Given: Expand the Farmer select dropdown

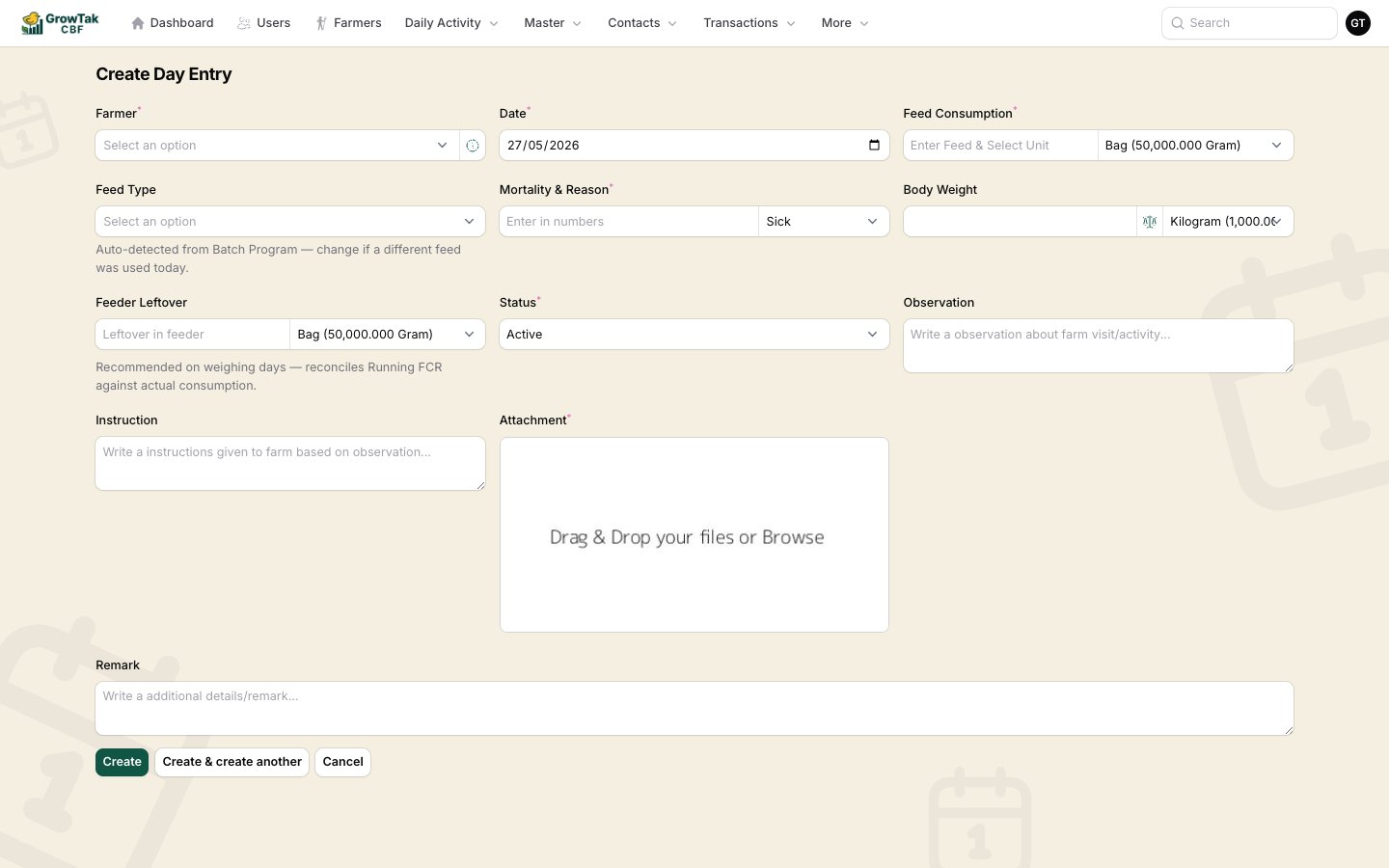Looking at the screenshot, I should (278, 146).
